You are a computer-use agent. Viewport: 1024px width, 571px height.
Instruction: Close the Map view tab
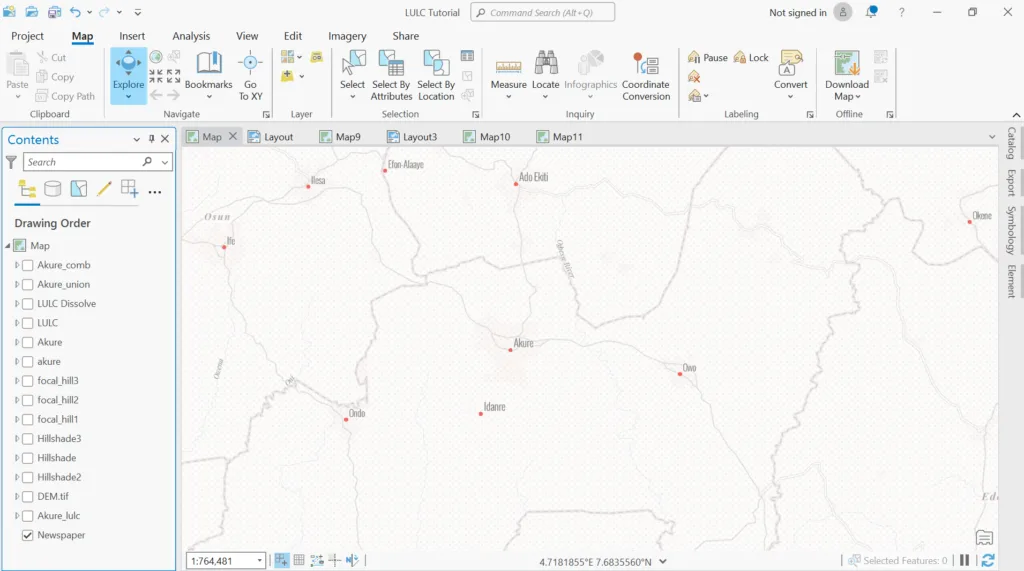pos(232,137)
